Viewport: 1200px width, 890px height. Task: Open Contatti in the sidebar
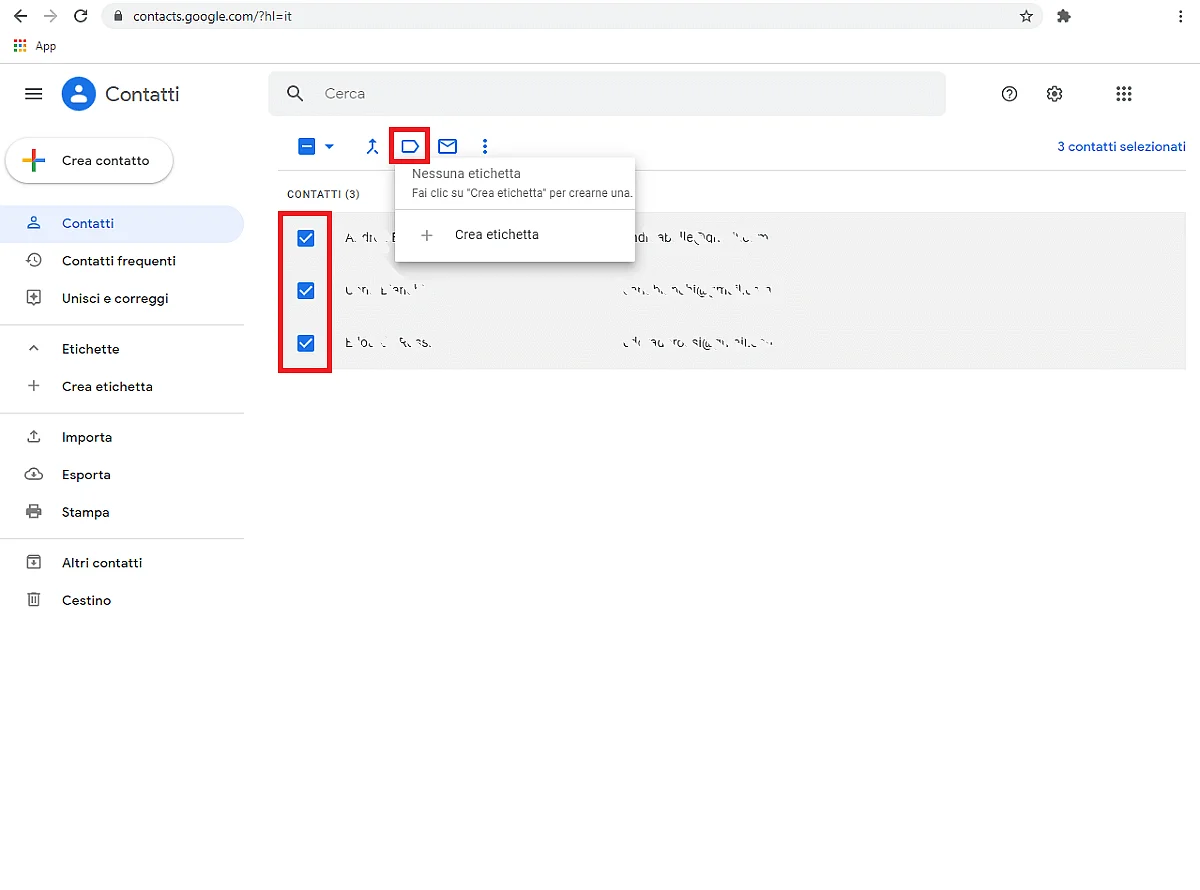tap(122, 224)
